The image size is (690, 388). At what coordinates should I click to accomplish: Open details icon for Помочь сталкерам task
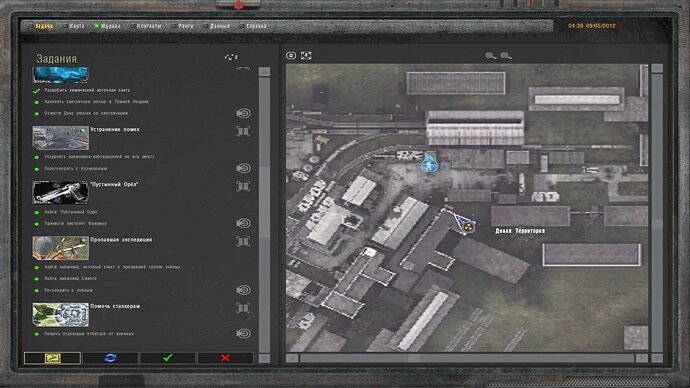coord(243,308)
